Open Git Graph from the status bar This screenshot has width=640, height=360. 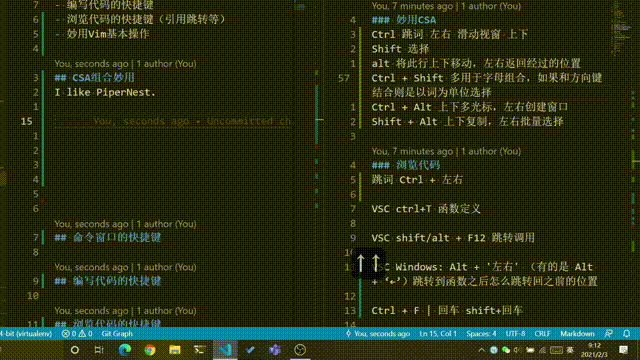(117, 333)
